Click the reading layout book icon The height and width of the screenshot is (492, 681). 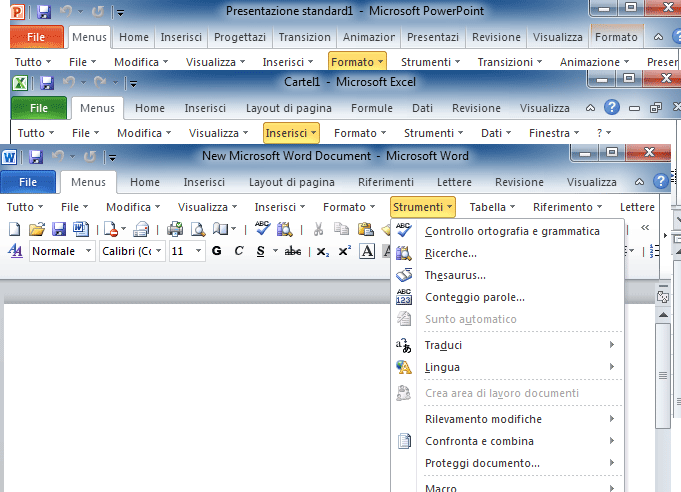[221, 229]
